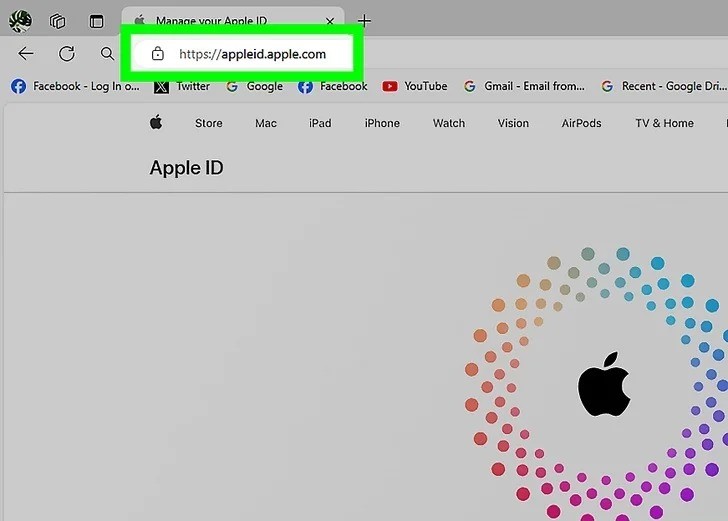Image resolution: width=728 pixels, height=521 pixels.
Task: Select AirPods in Apple navigation menu
Action: (x=581, y=123)
